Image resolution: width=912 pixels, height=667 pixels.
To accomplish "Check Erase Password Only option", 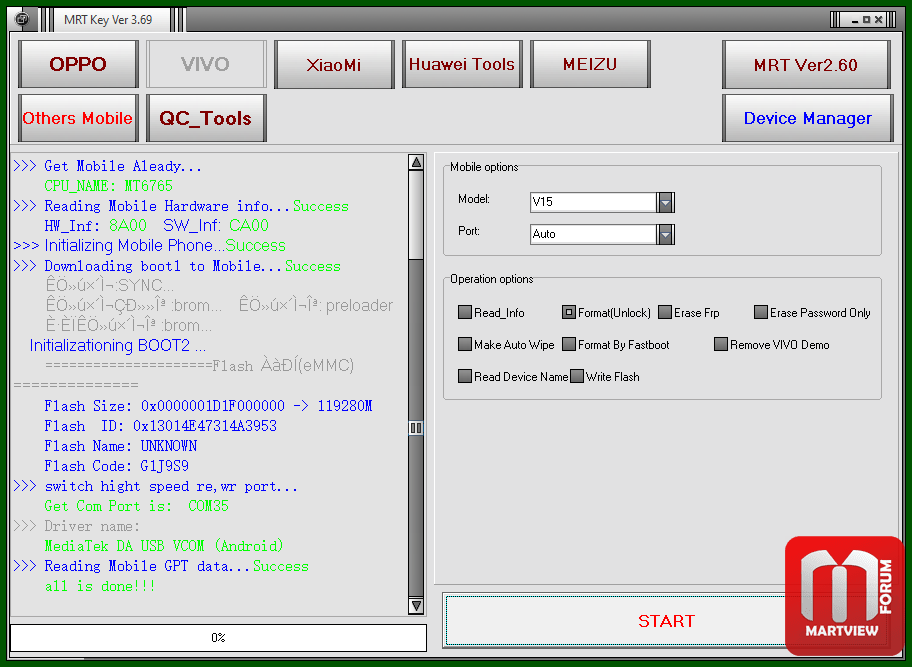I will (761, 312).
